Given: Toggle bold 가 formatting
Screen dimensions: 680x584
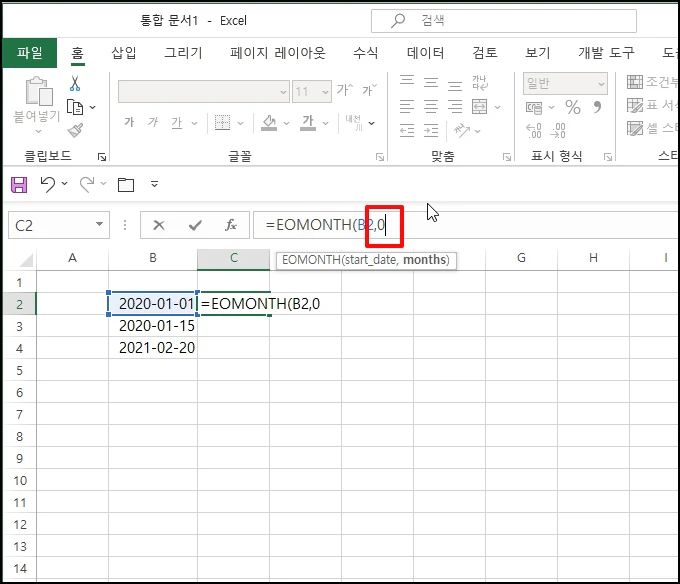Looking at the screenshot, I should click(129, 122).
